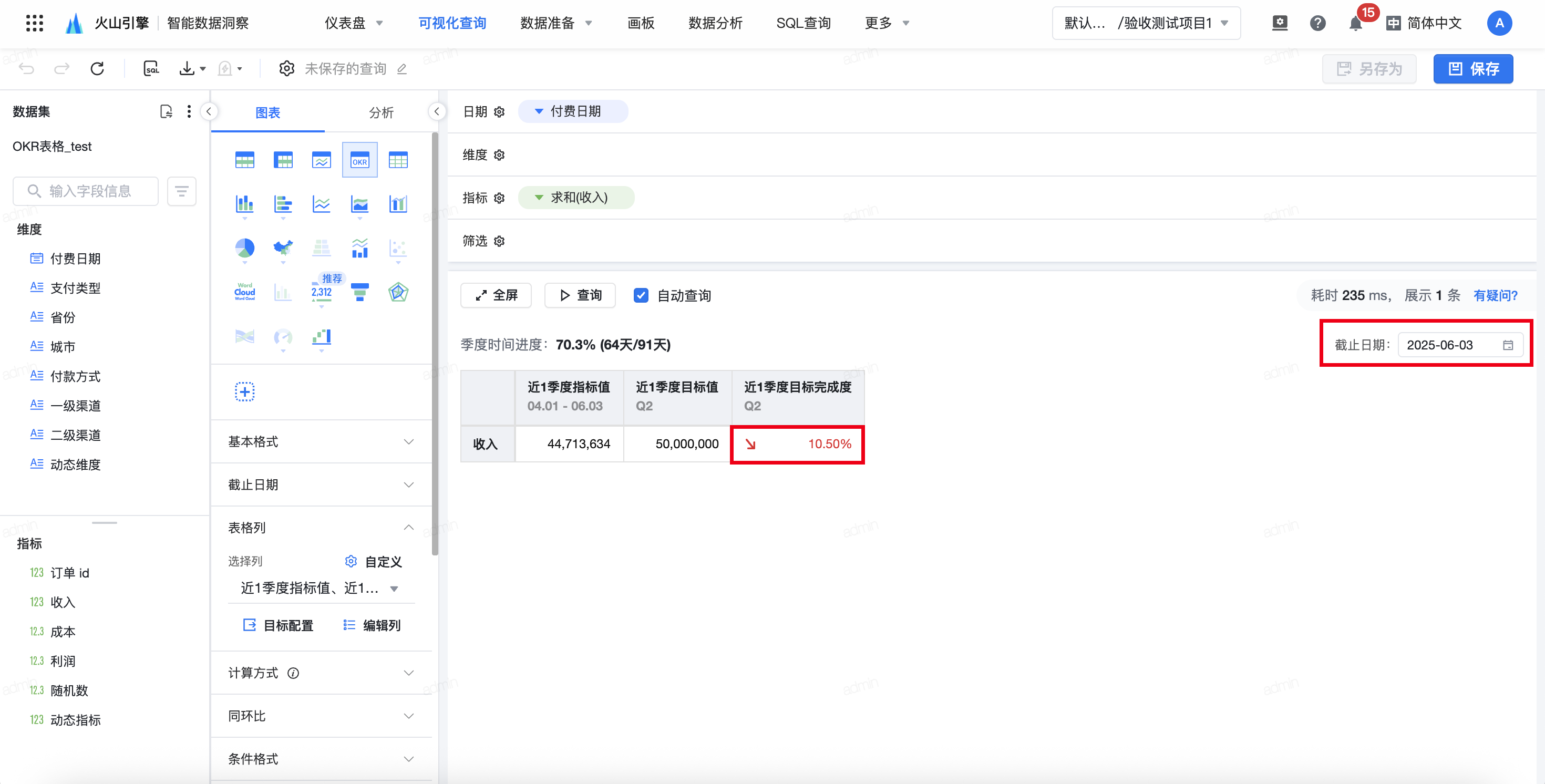Viewport: 1545px width, 784px height.
Task: Go to the 画板 menu item
Action: [641, 23]
